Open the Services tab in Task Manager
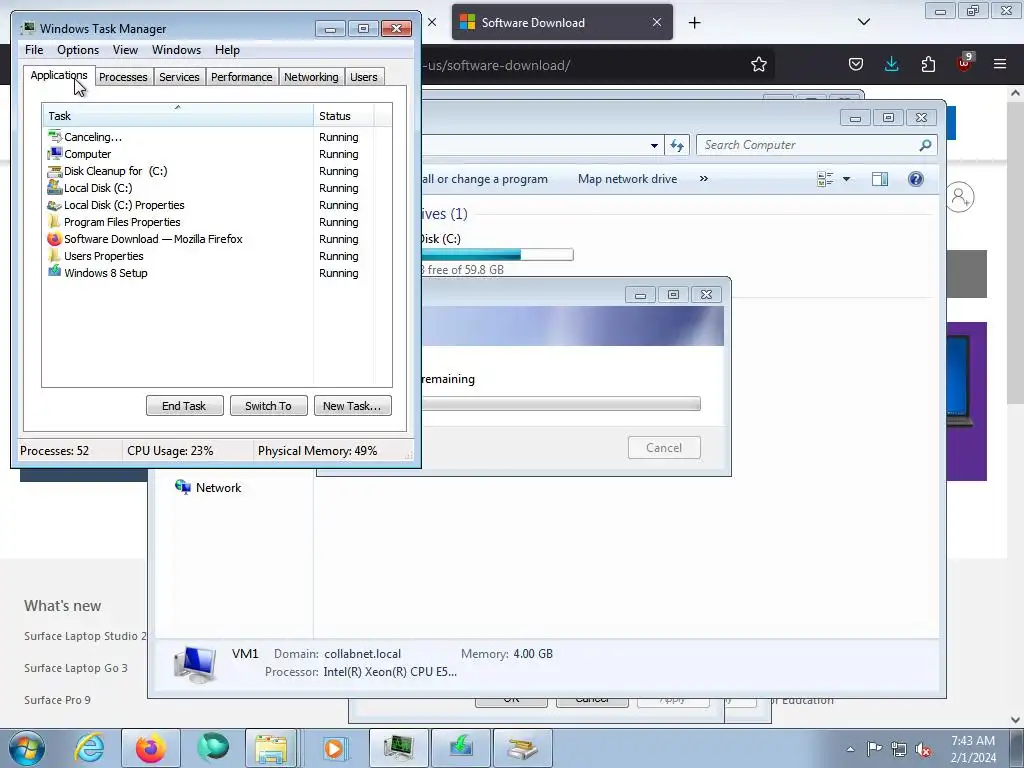 click(x=179, y=77)
